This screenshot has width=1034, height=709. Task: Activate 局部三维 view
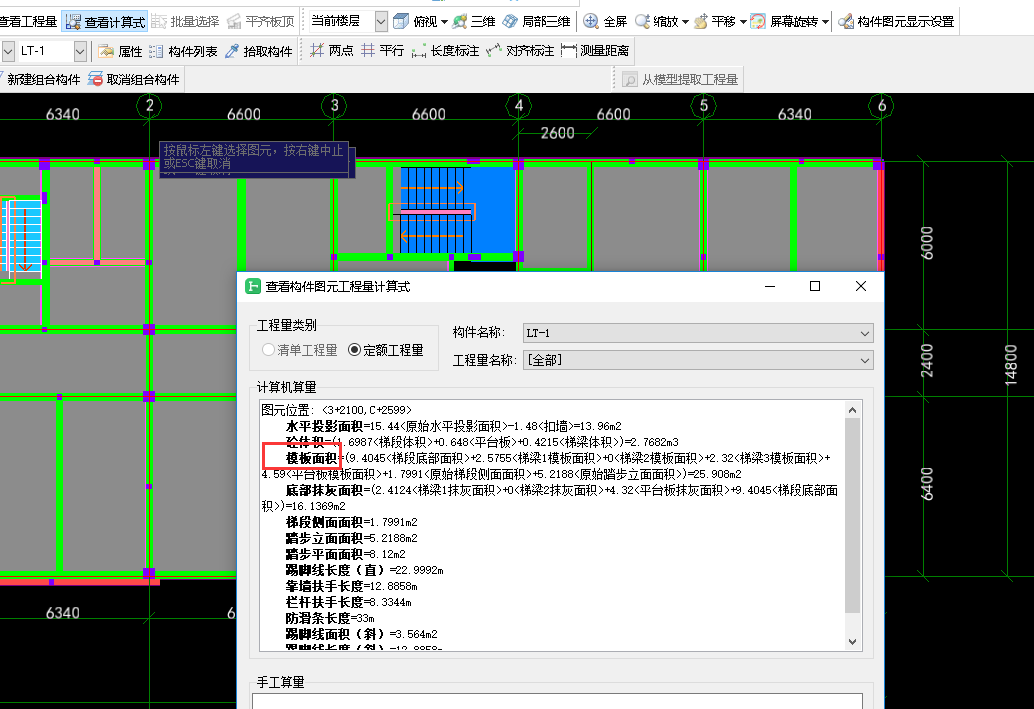(536, 22)
